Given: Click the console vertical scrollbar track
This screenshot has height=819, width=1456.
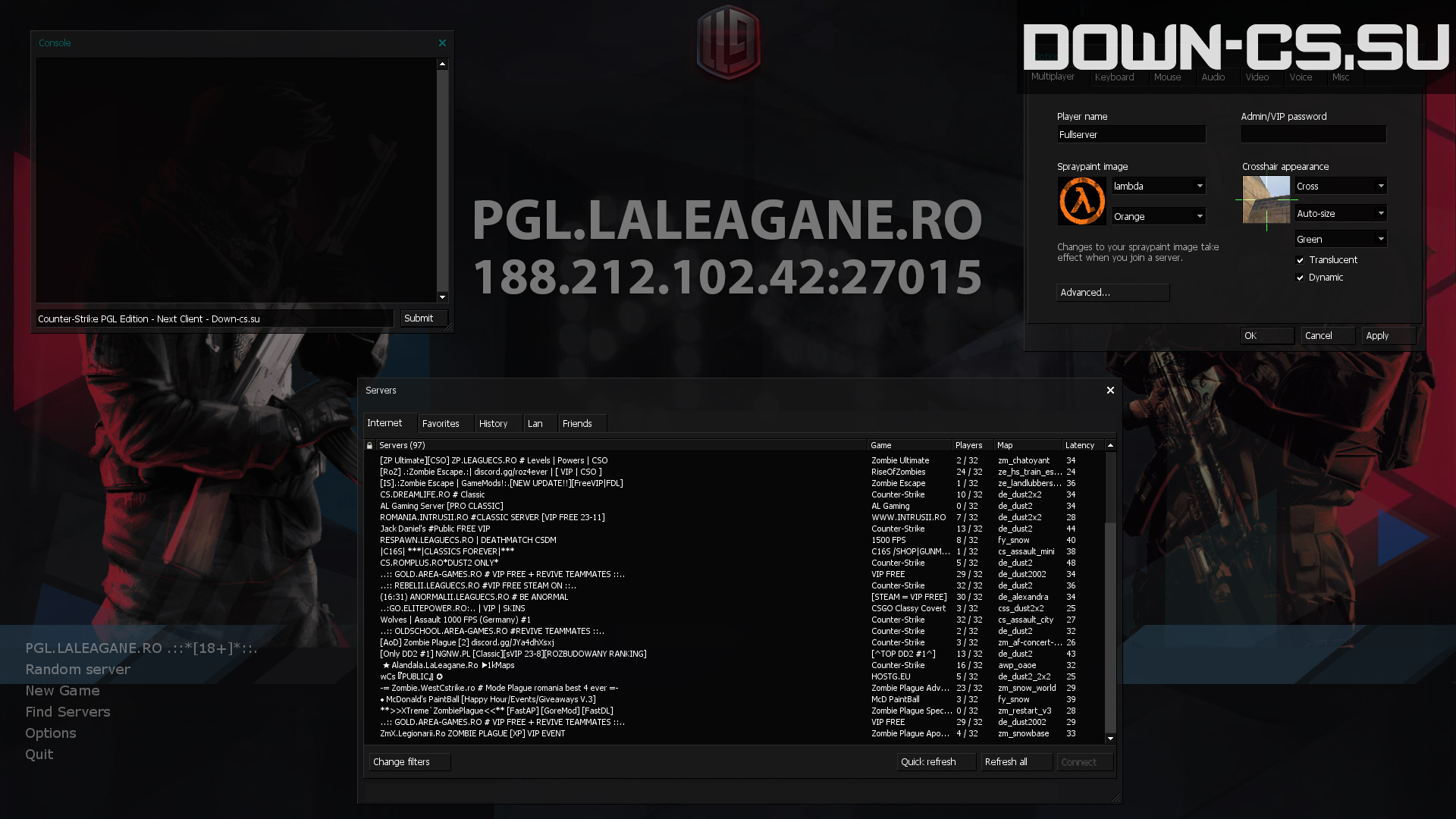Looking at the screenshot, I should tap(442, 180).
